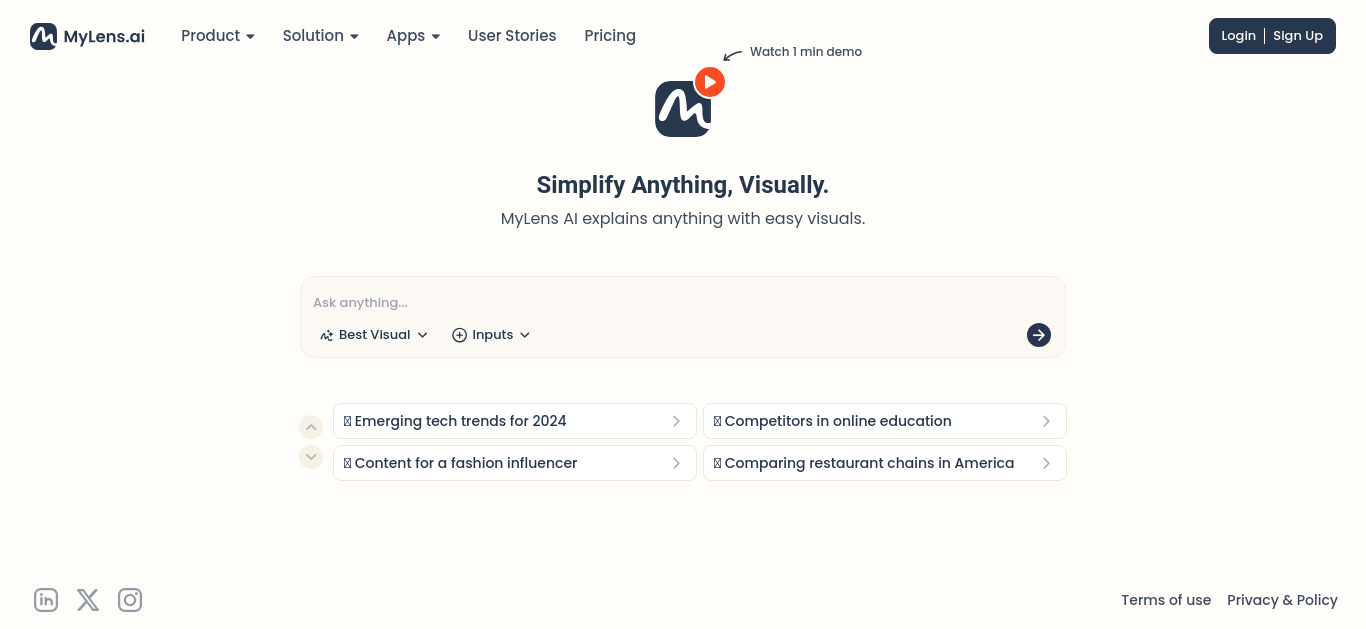Open Privacy & Policy link
Viewport: 1366px width, 629px height.
coord(1282,600)
